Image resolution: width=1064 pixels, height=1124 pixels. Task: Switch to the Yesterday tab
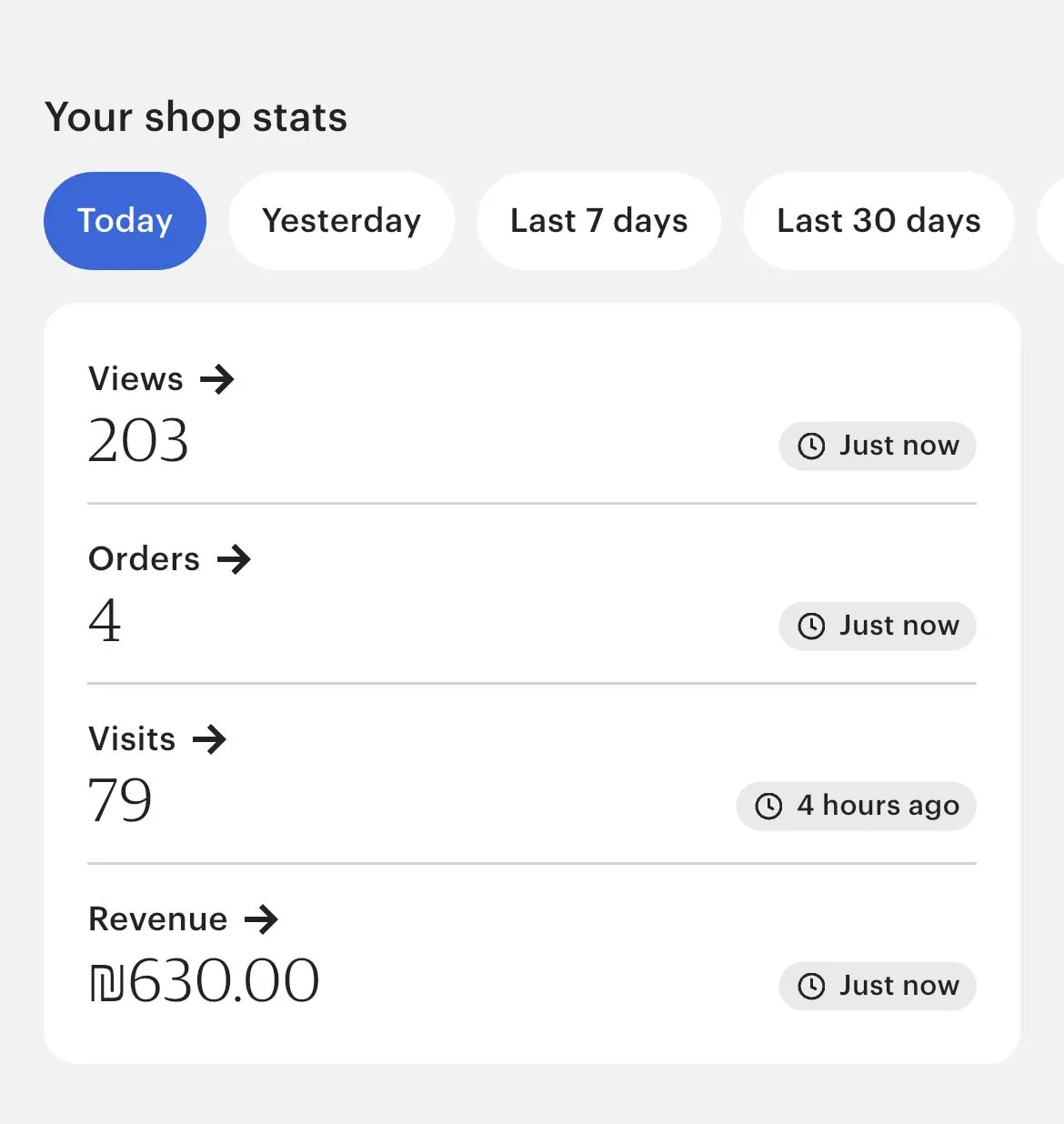pyautogui.click(x=341, y=221)
